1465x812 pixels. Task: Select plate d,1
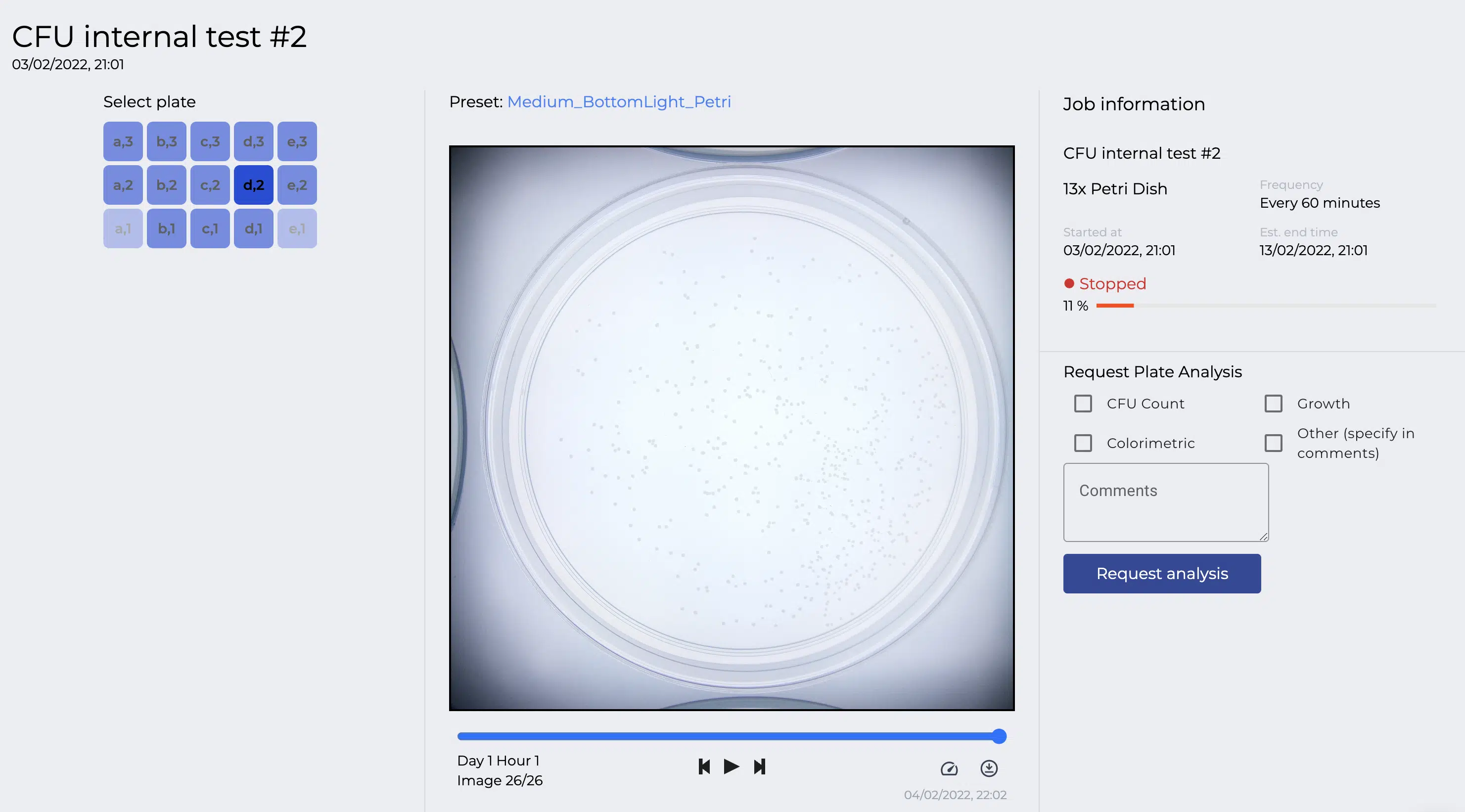pyautogui.click(x=254, y=228)
